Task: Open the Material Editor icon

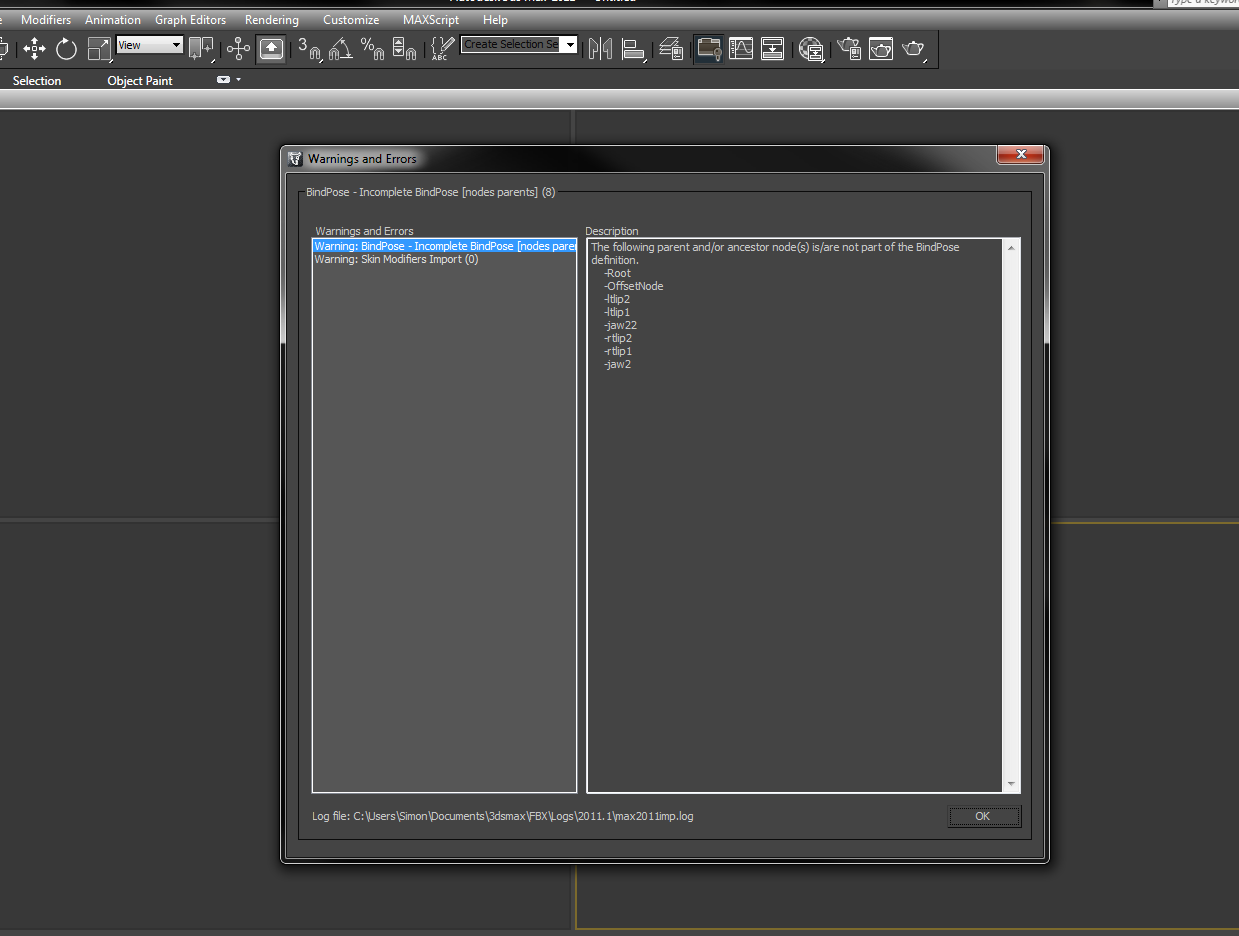Action: [x=813, y=48]
